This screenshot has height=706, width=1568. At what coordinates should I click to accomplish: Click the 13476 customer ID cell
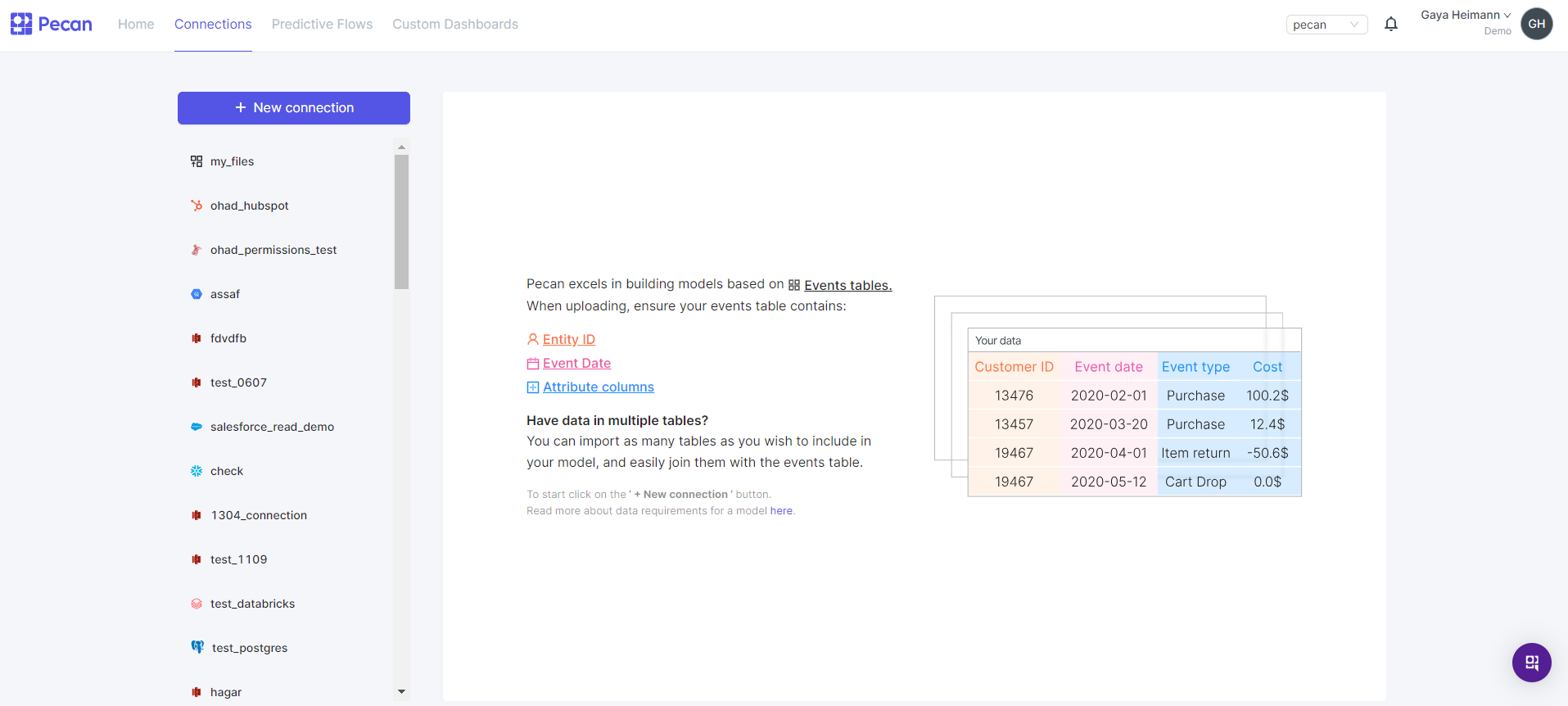coord(1014,396)
